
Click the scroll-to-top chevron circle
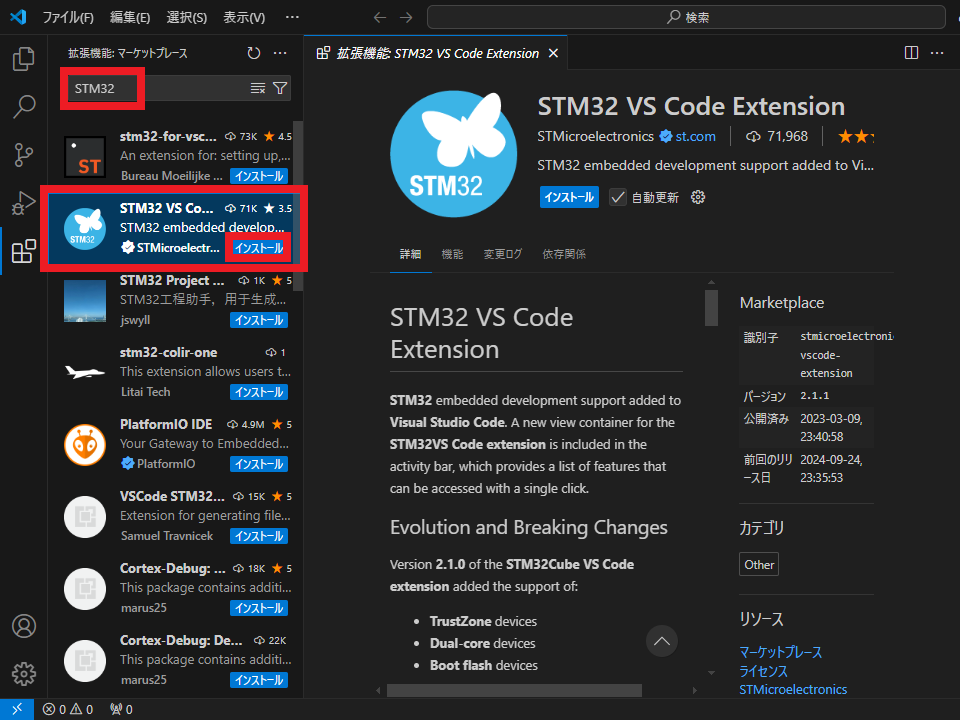[662, 641]
